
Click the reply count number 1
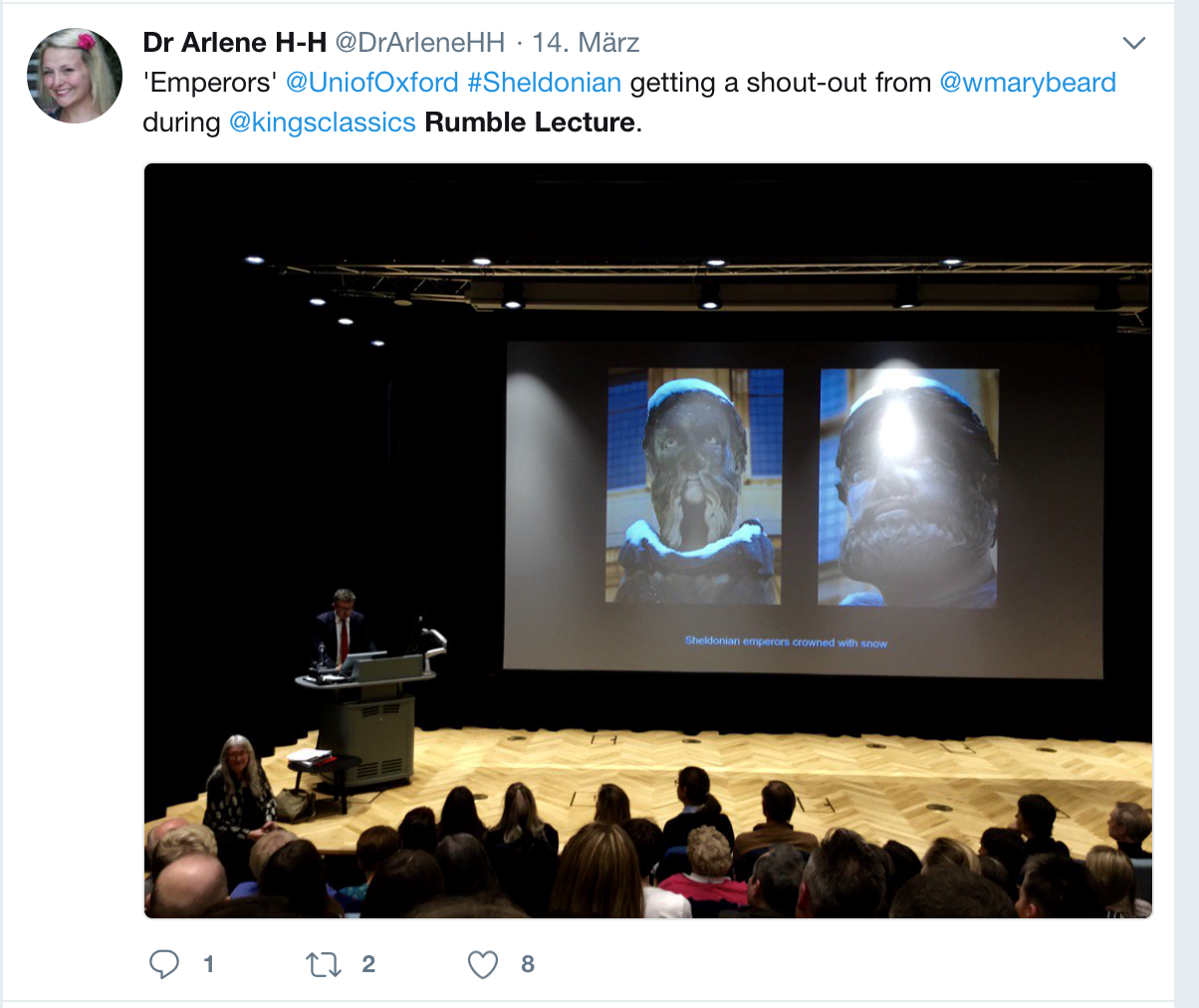pos(208,964)
